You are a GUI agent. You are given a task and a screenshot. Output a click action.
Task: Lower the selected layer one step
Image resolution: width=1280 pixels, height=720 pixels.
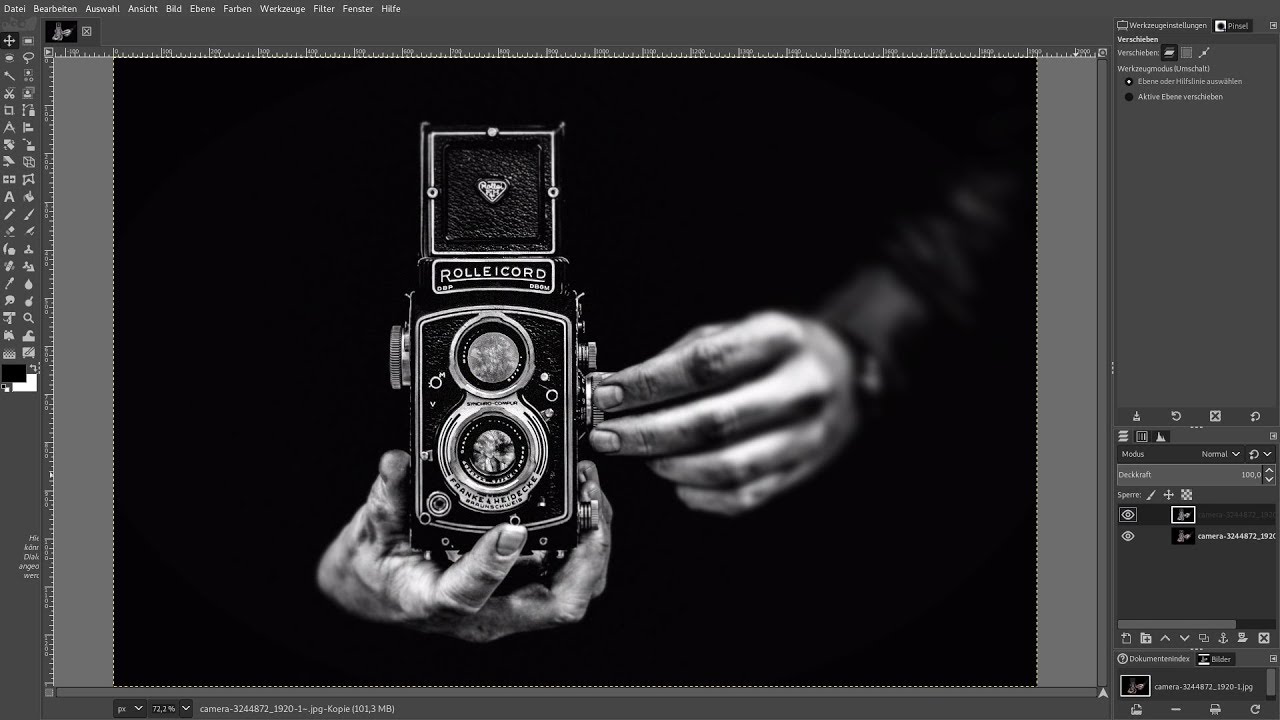[x=1184, y=639]
